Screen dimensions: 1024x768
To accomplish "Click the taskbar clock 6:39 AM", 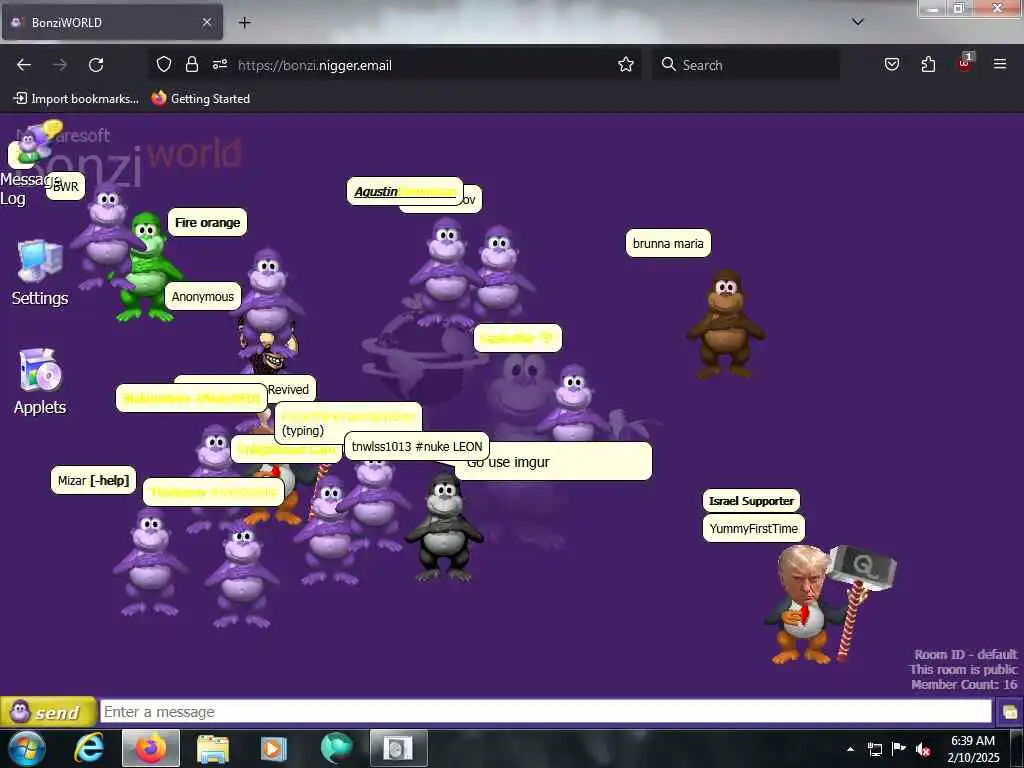I will [x=972, y=748].
